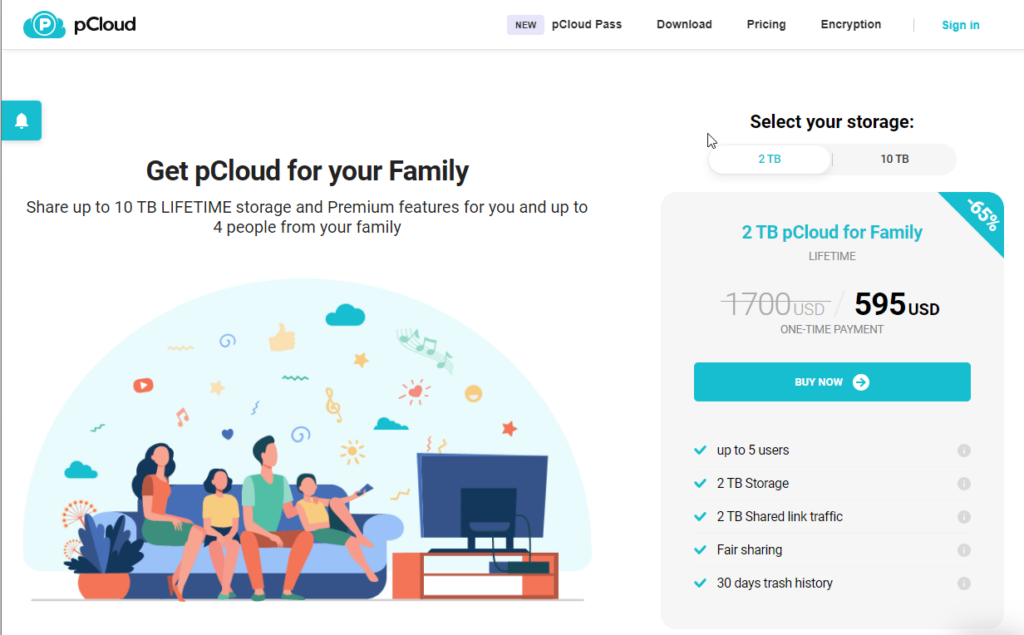Open the Pricing menu item
Viewport: 1024px width, 635px height.
[x=766, y=25]
